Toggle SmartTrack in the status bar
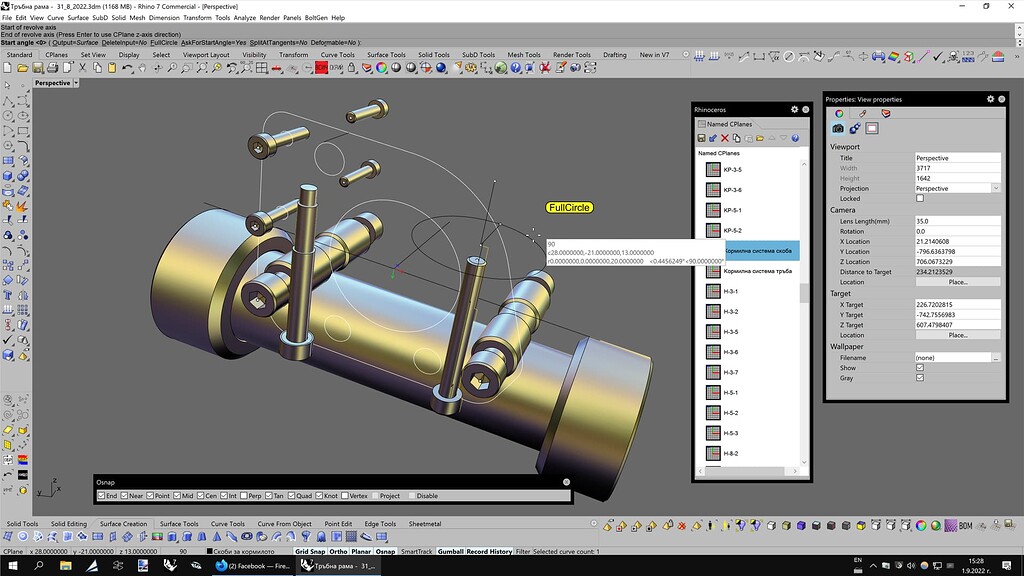This screenshot has width=1024, height=576. click(x=415, y=551)
